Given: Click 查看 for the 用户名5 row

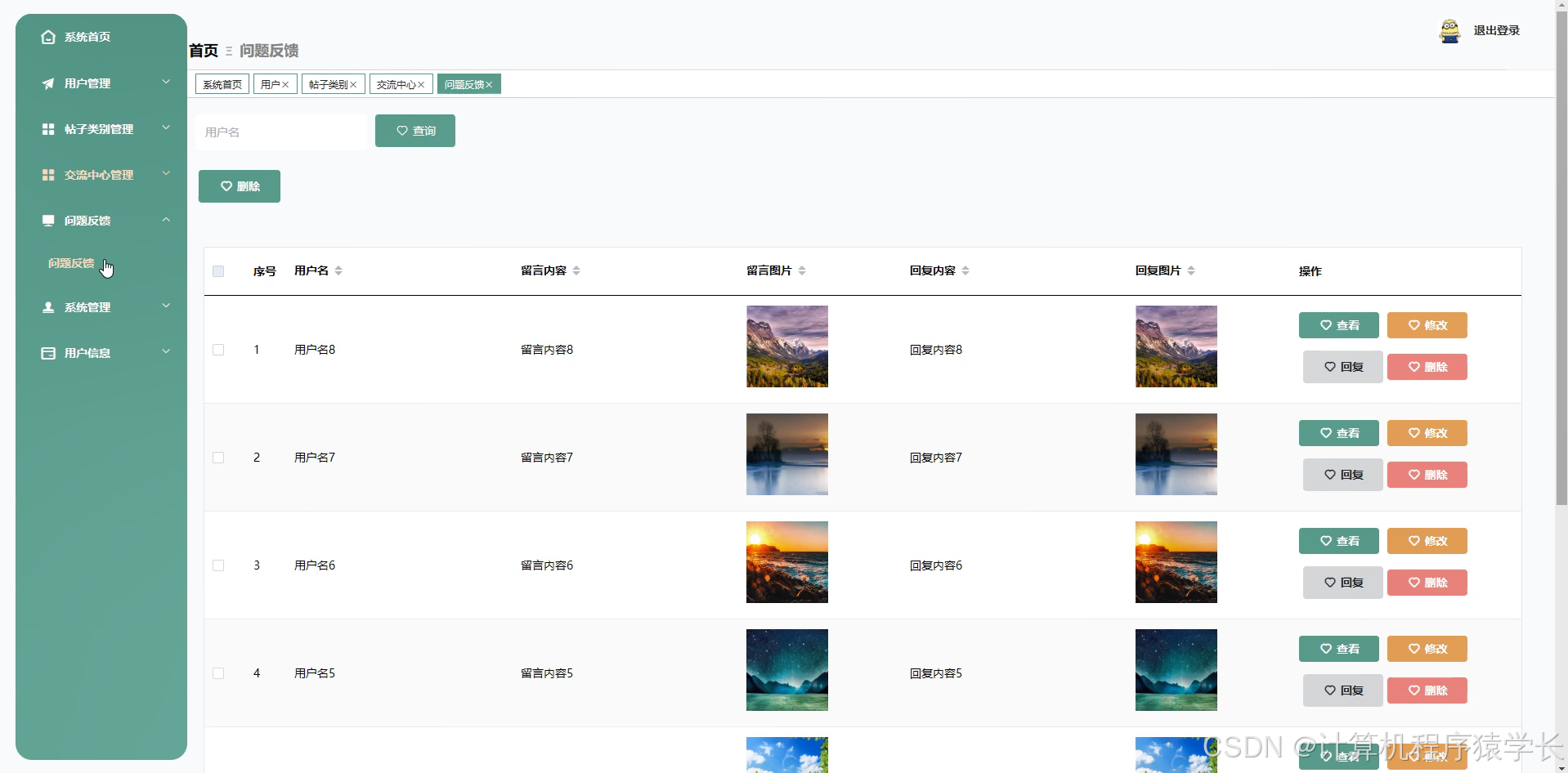Looking at the screenshot, I should tap(1339, 649).
